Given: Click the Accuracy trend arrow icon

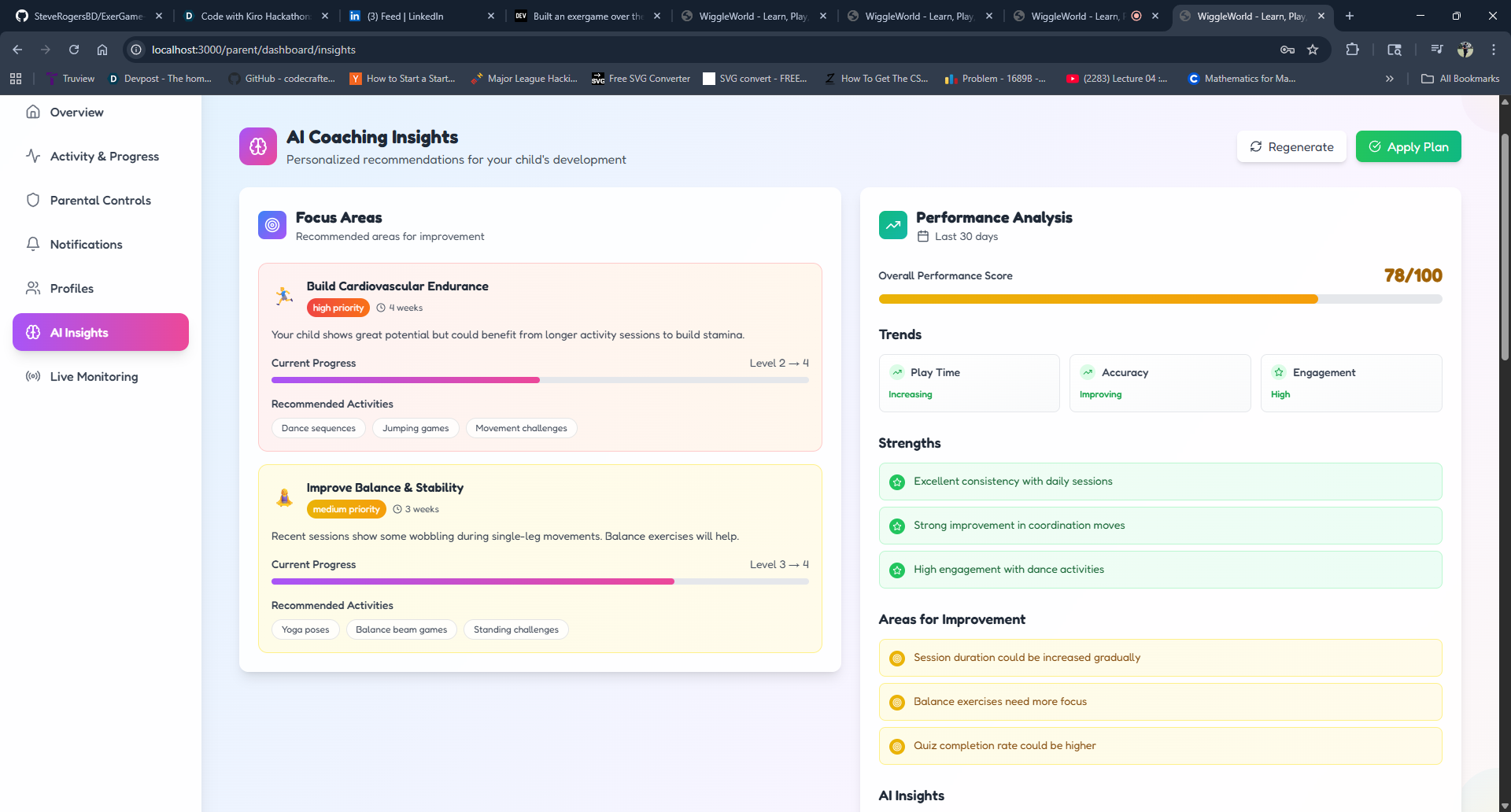Looking at the screenshot, I should pos(1088,372).
